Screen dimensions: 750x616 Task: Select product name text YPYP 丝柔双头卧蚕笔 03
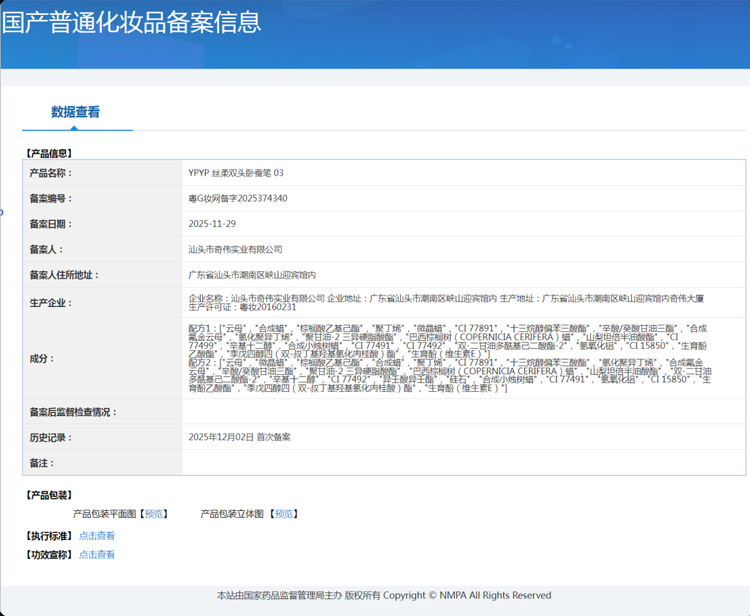(236, 173)
